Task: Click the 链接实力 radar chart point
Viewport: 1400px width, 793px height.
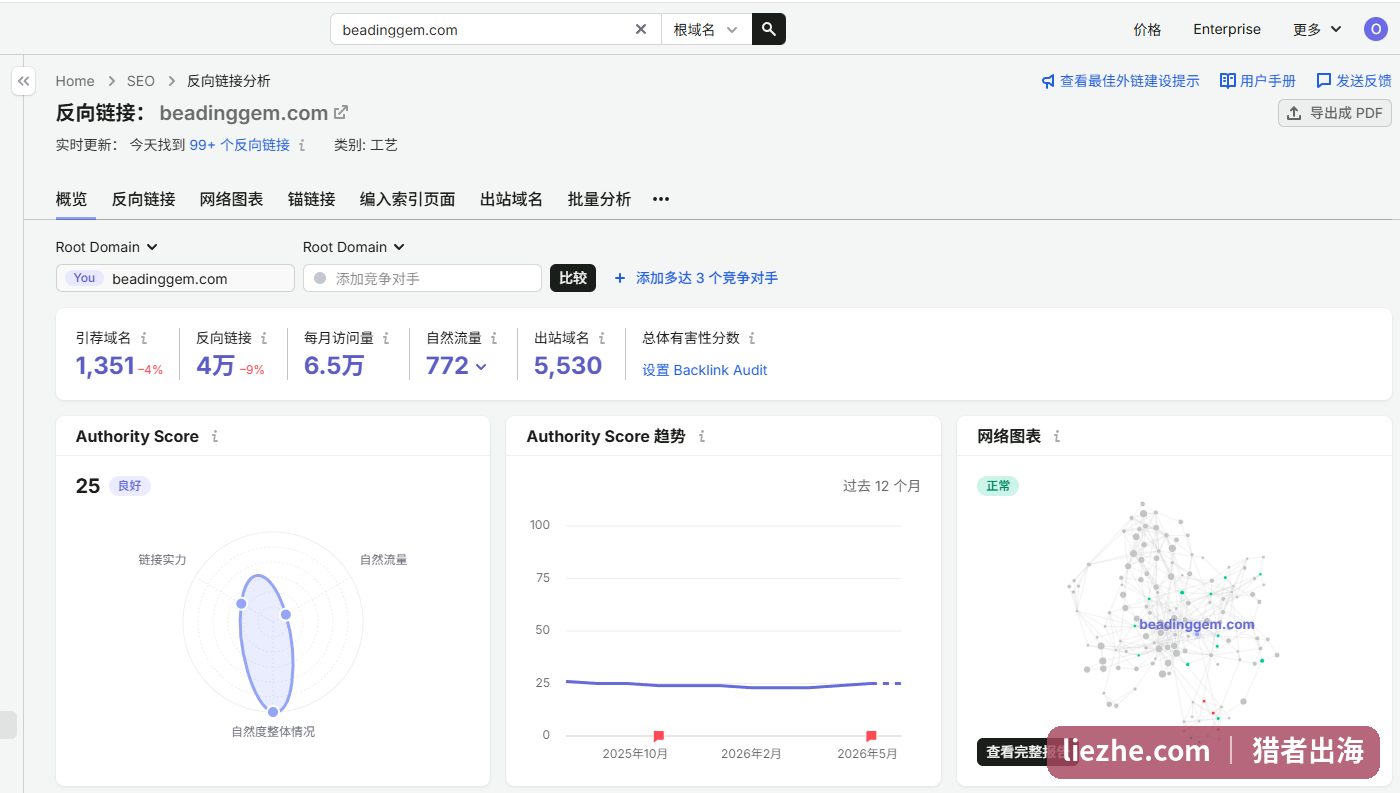Action: click(x=241, y=604)
